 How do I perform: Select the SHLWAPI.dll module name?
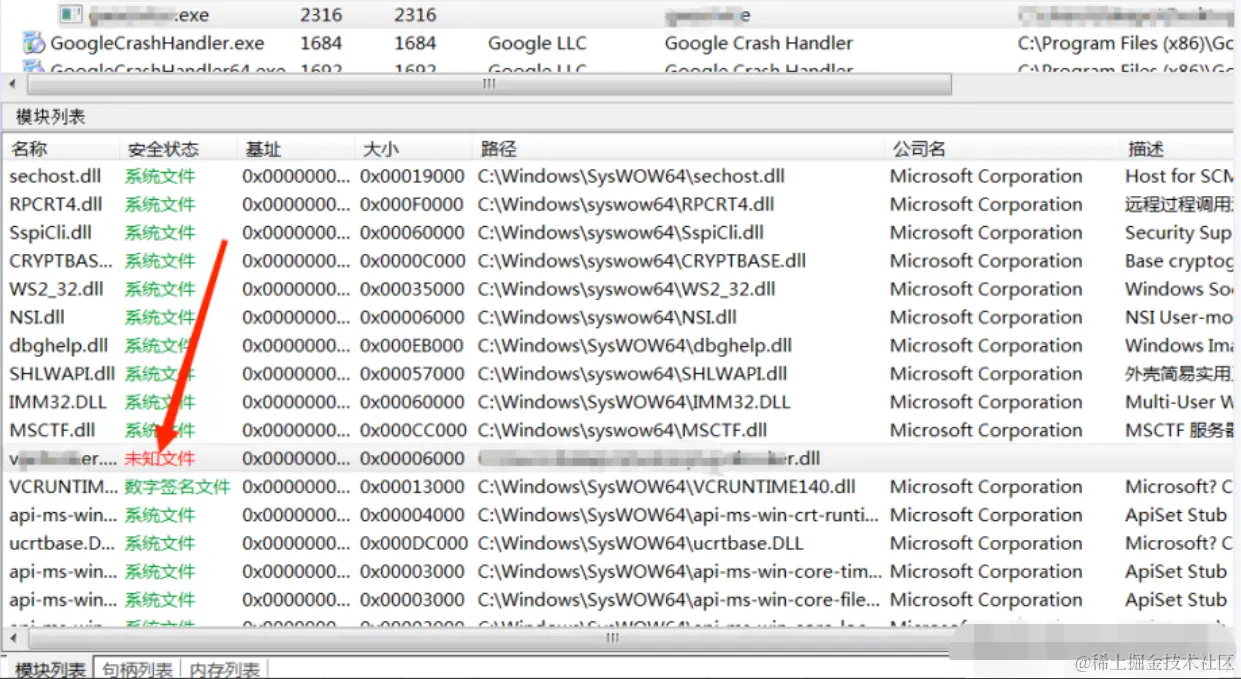(x=62, y=374)
